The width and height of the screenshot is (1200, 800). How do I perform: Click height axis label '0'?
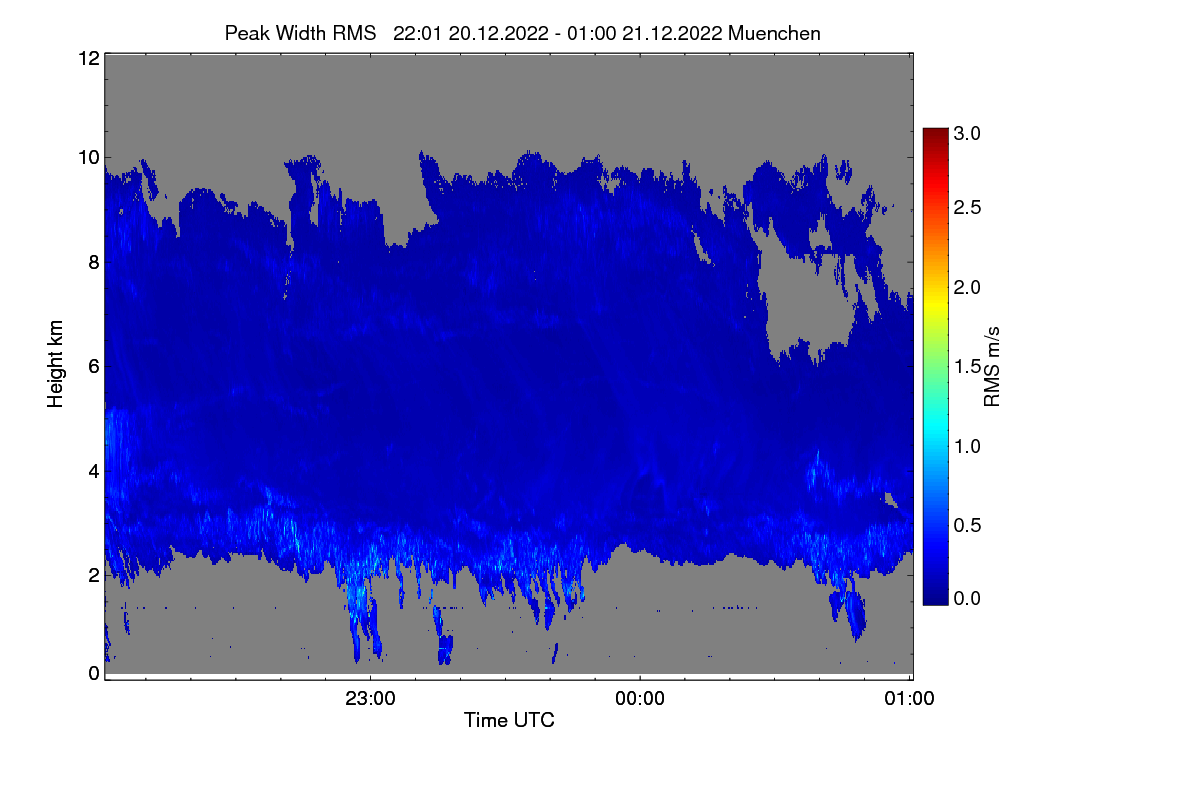click(x=94, y=673)
